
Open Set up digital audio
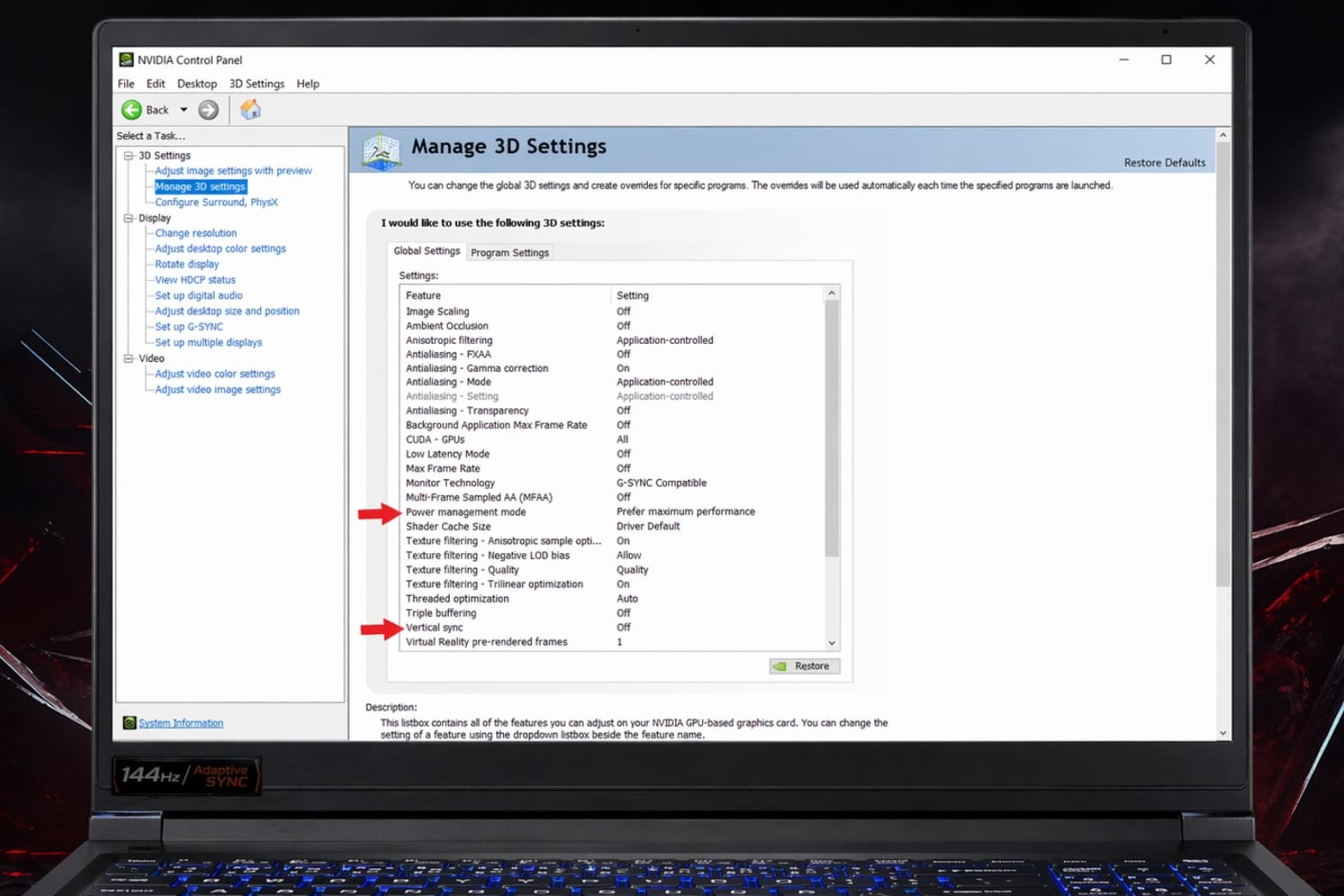pyautogui.click(x=199, y=296)
